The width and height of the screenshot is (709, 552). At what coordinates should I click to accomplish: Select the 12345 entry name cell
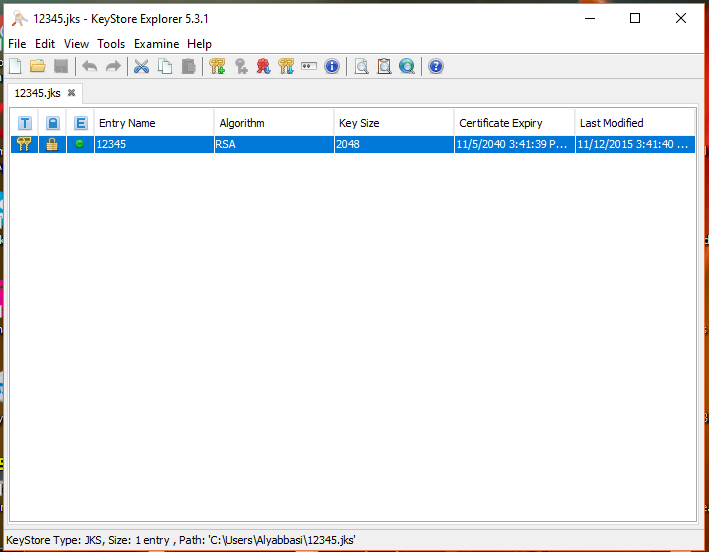click(x=154, y=144)
